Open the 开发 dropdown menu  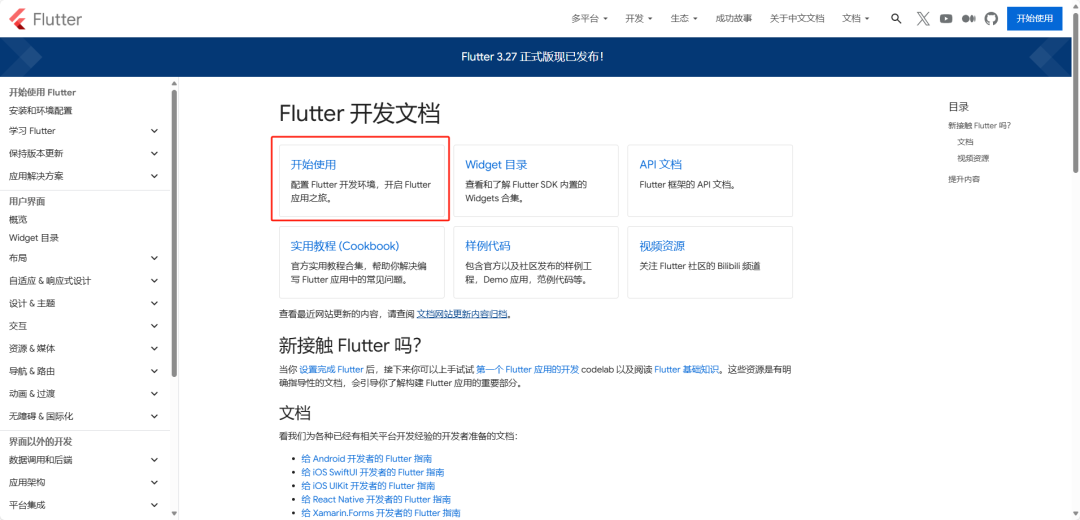click(638, 19)
